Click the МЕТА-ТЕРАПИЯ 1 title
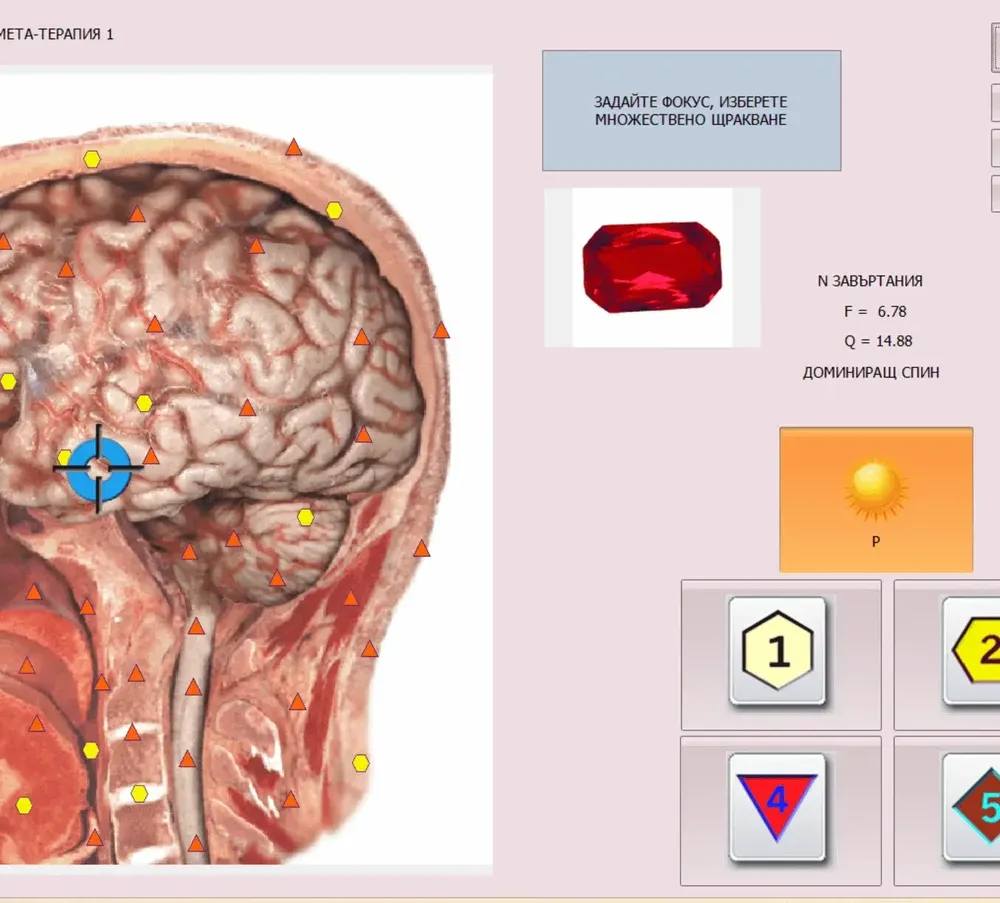Viewport: 1000px width, 903px height. click(x=57, y=34)
